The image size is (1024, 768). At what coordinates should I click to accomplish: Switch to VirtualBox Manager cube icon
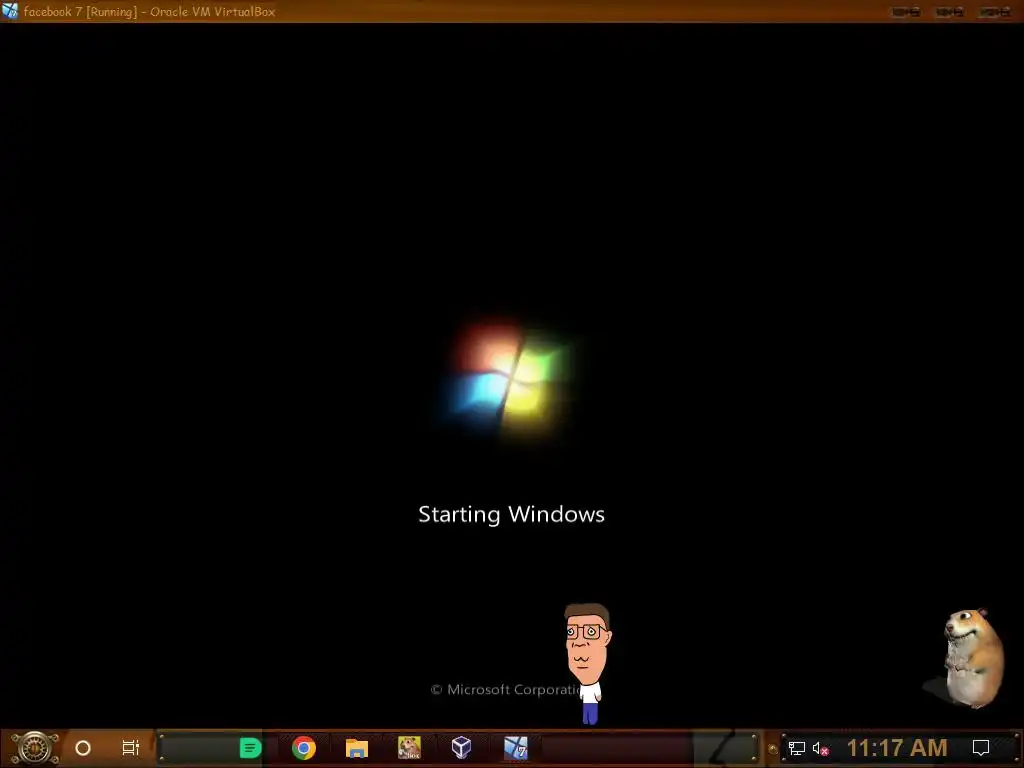pos(462,748)
